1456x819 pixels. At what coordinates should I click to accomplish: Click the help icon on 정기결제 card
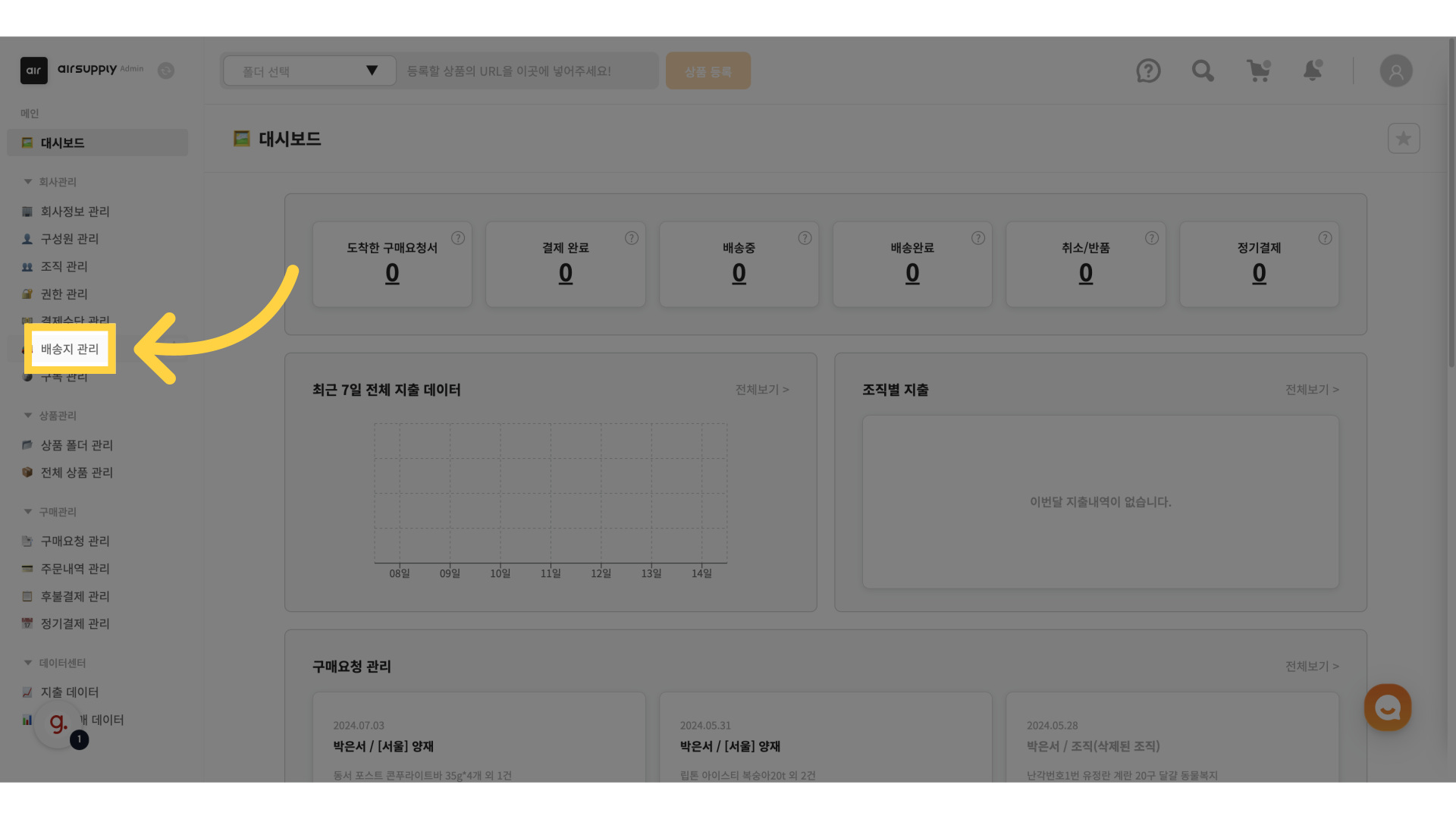coord(1325,238)
